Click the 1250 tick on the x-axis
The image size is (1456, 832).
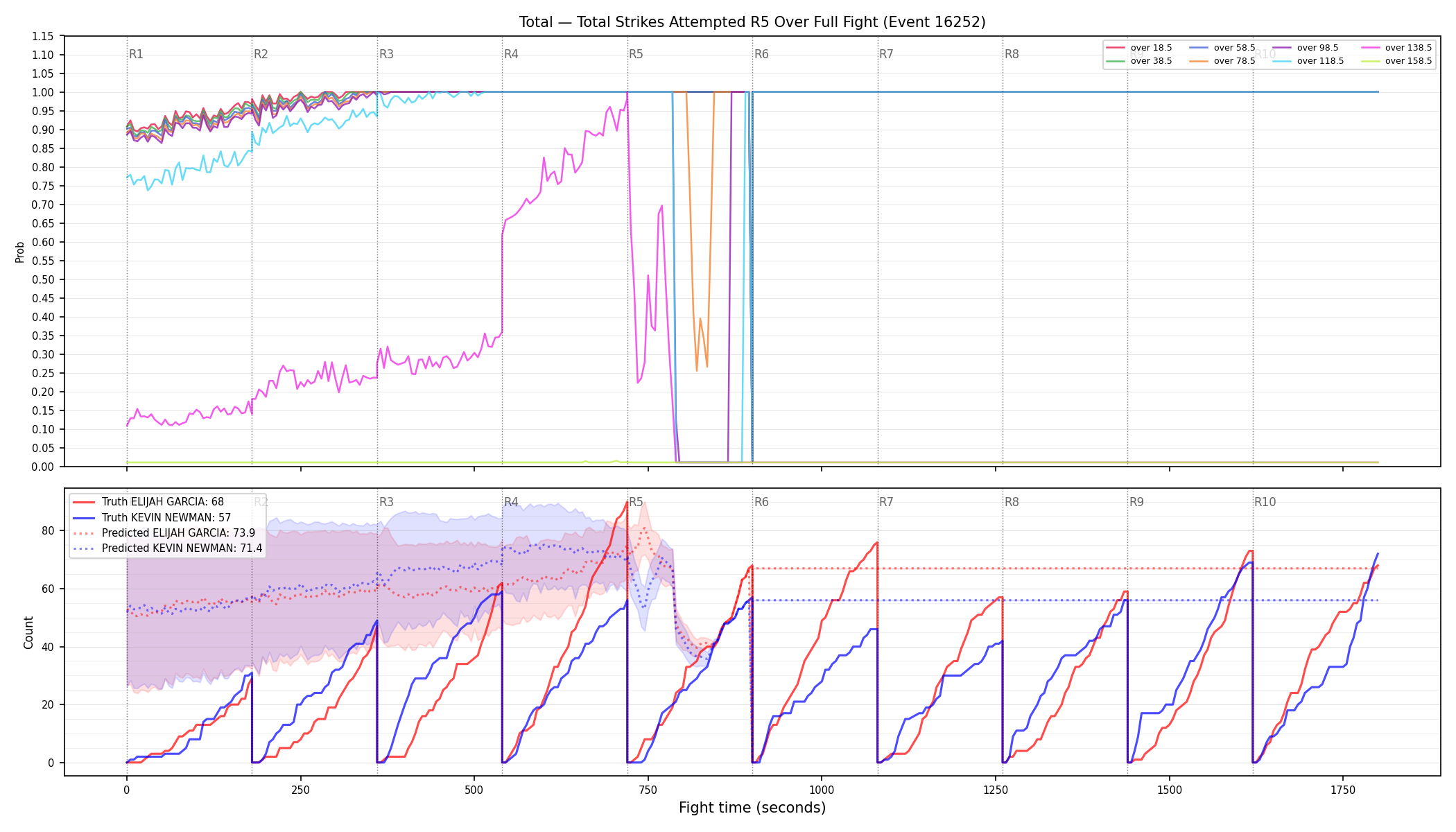coord(996,790)
